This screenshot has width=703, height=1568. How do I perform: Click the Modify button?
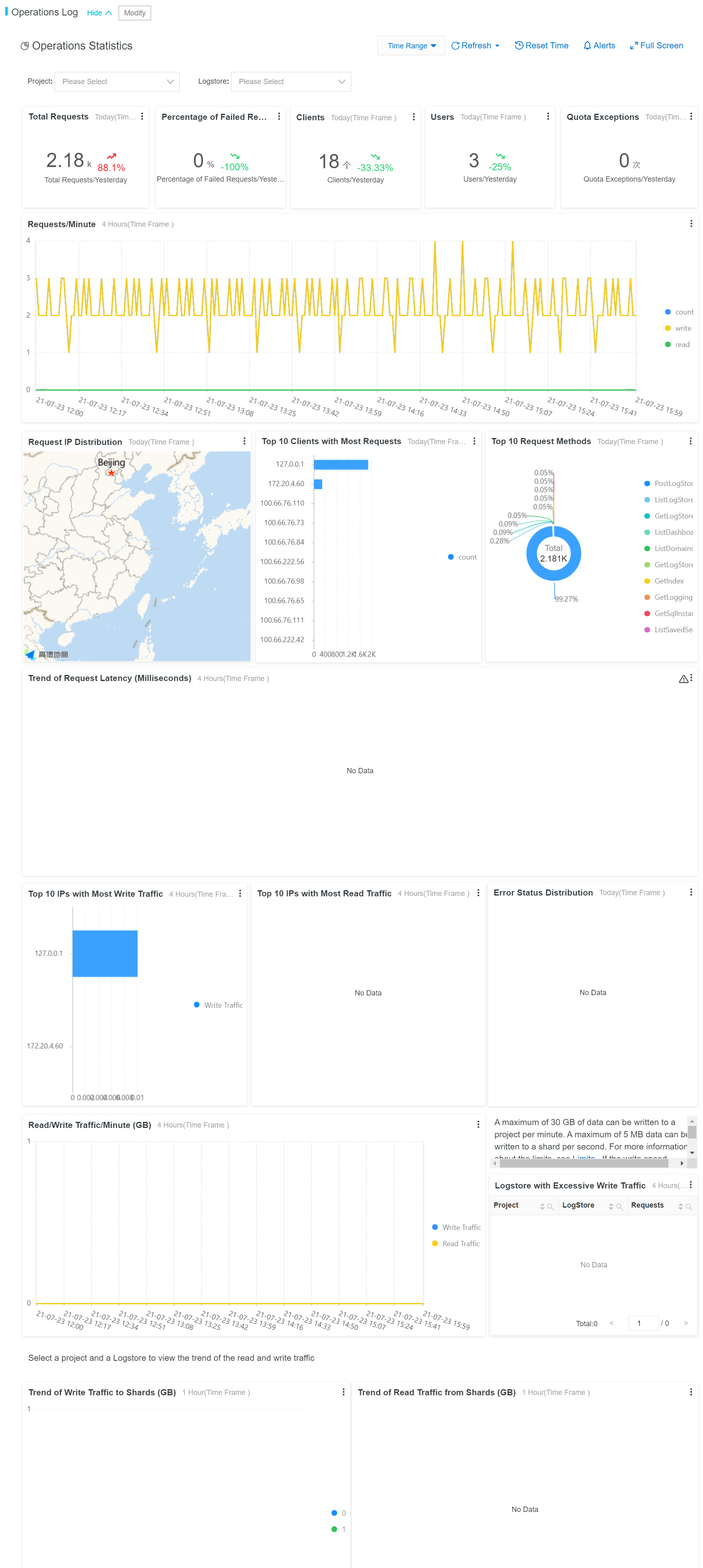pos(134,13)
